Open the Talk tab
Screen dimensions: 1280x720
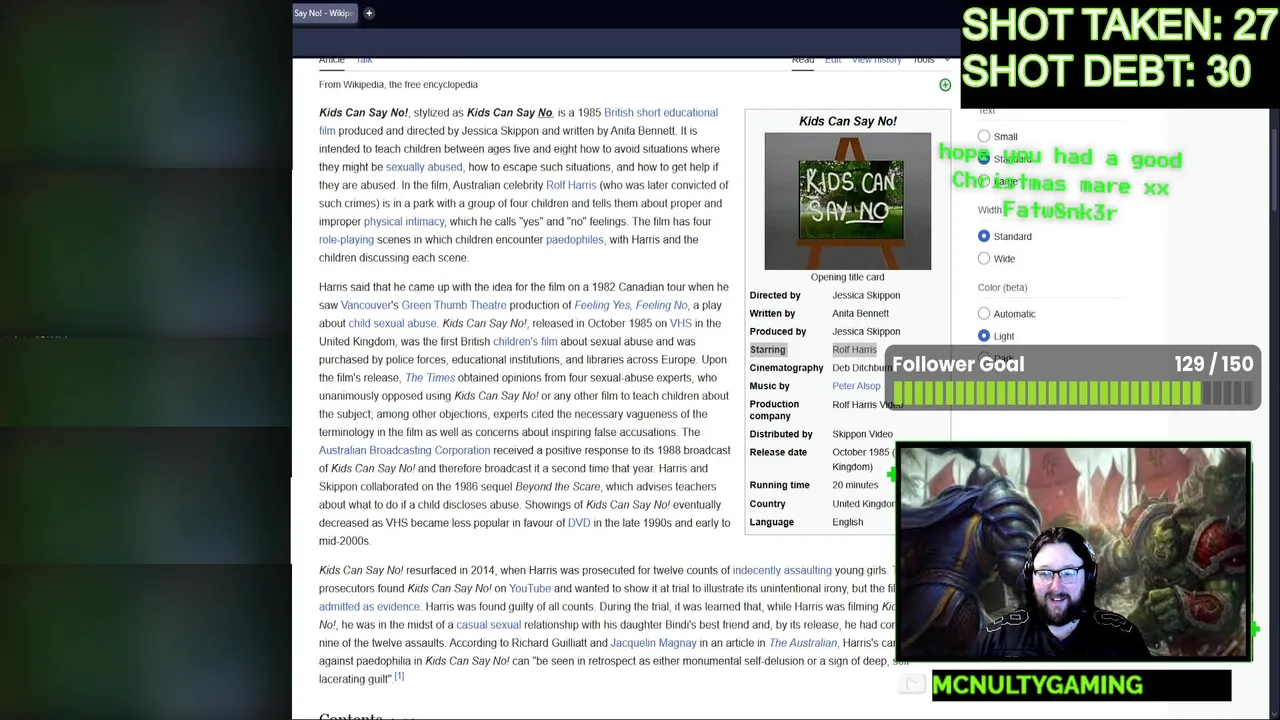(x=364, y=60)
